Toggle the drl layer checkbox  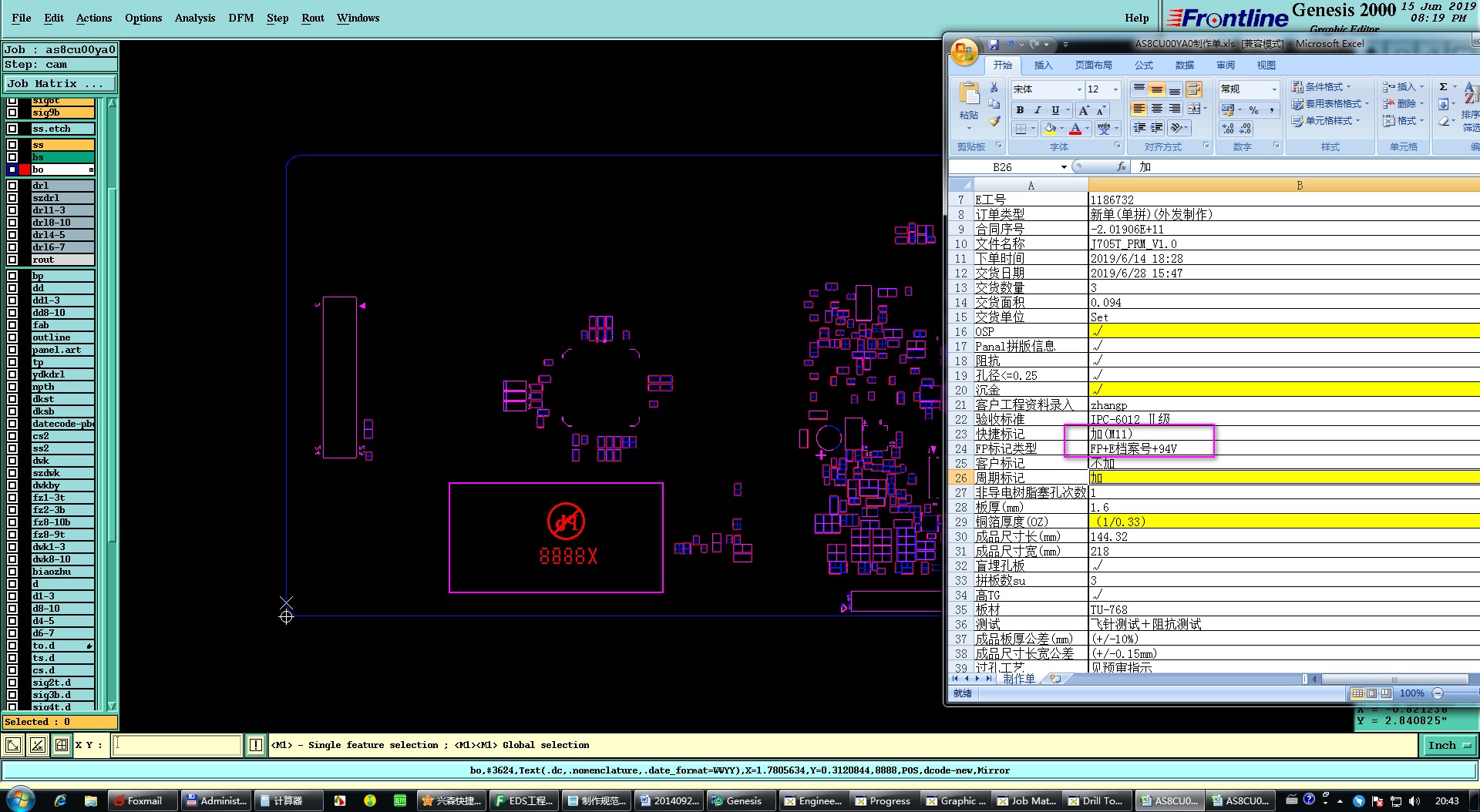12,186
